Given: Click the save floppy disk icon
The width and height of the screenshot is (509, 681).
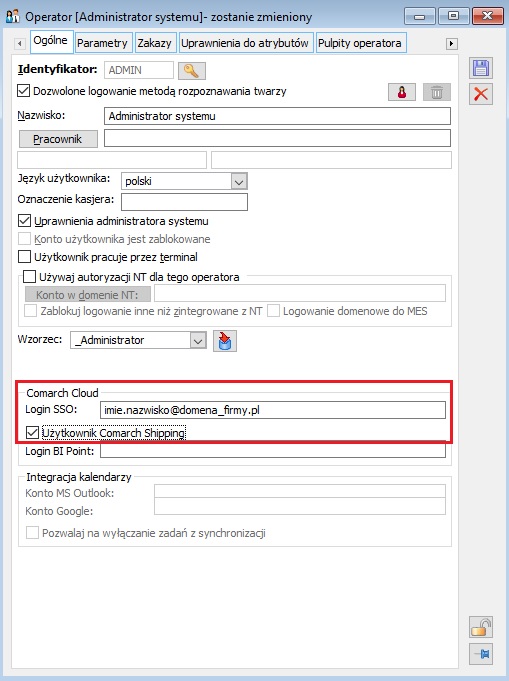Looking at the screenshot, I should point(481,69).
